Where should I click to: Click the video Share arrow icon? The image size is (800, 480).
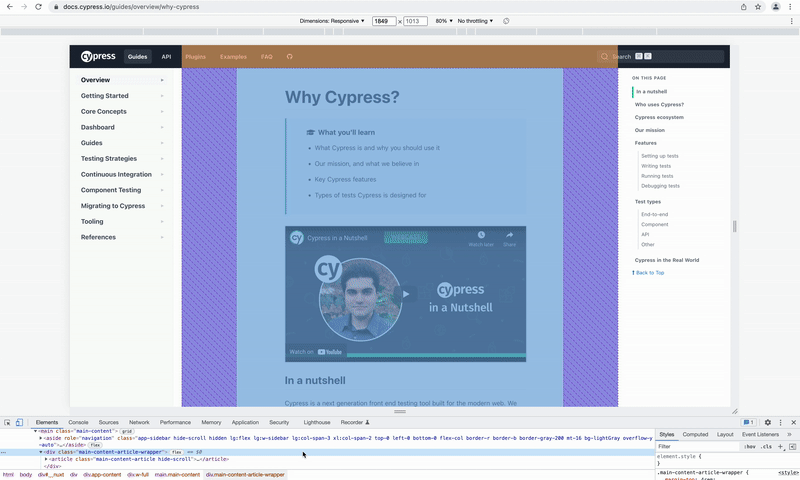[x=509, y=235]
